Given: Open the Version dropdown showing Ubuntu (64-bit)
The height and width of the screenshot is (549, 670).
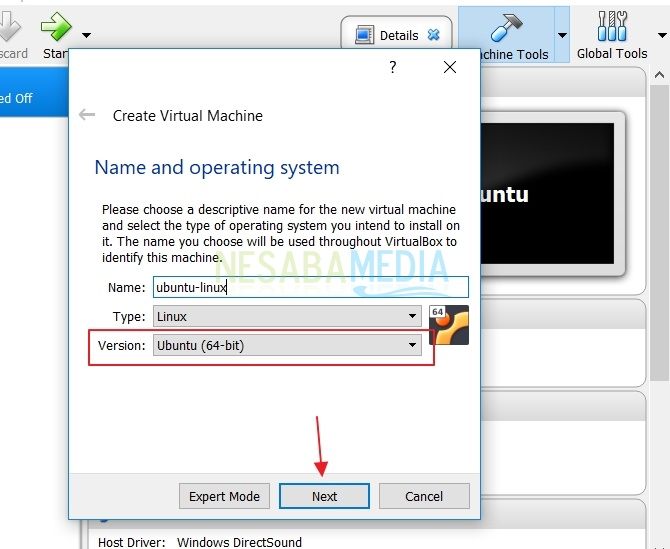Looking at the screenshot, I should (x=287, y=345).
